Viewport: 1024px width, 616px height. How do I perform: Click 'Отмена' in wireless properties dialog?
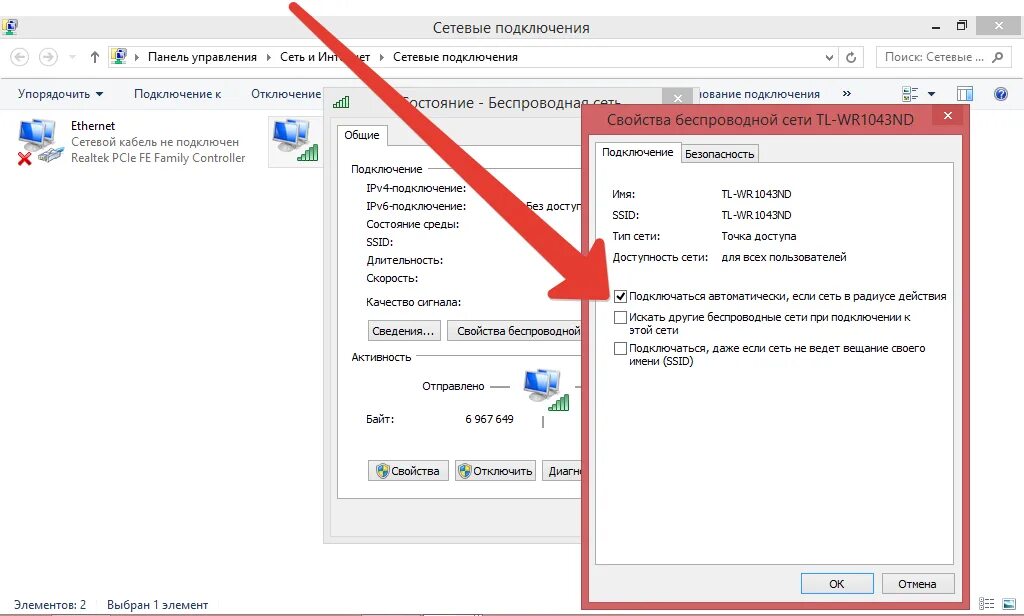tap(917, 584)
